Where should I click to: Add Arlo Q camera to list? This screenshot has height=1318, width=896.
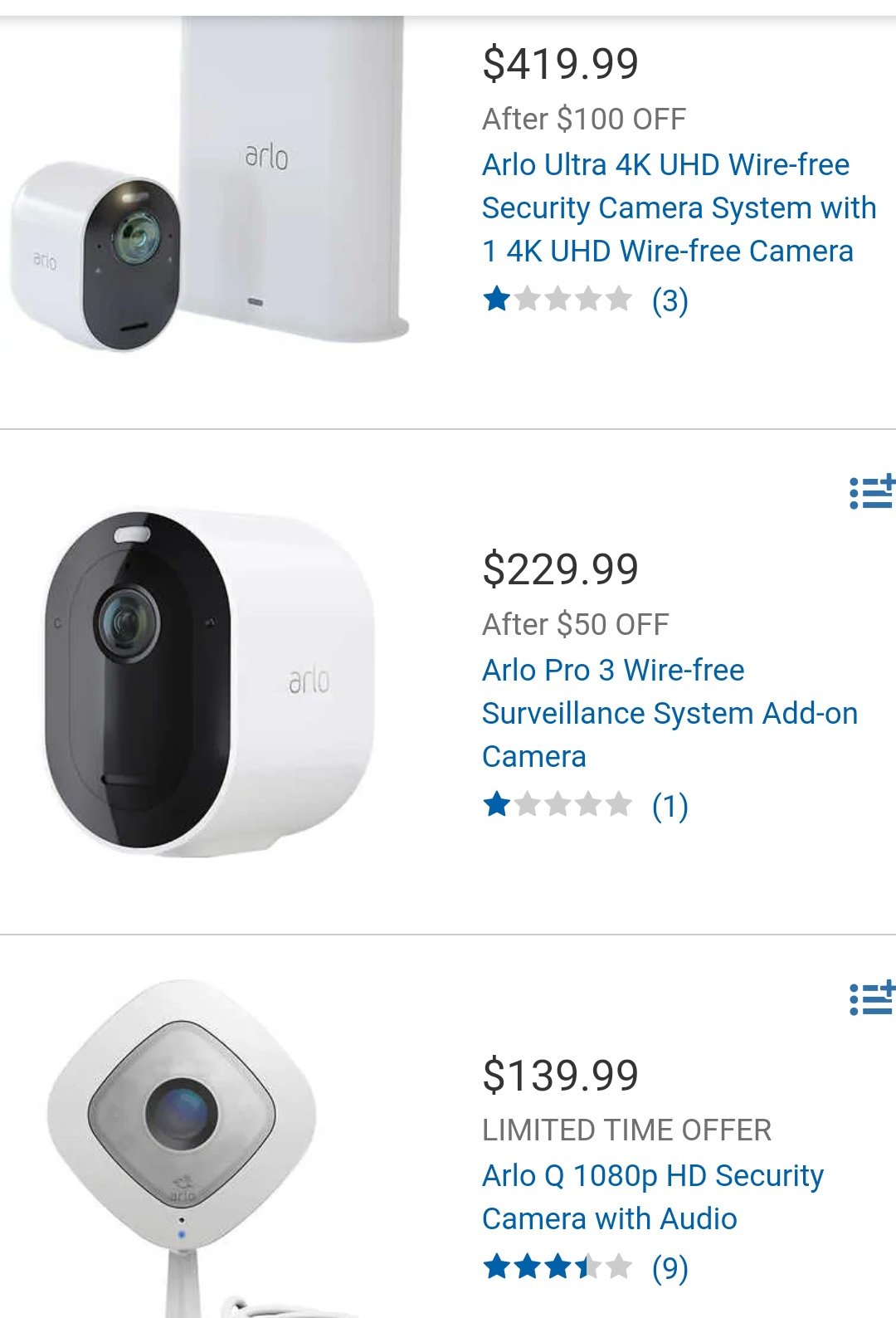[x=872, y=998]
